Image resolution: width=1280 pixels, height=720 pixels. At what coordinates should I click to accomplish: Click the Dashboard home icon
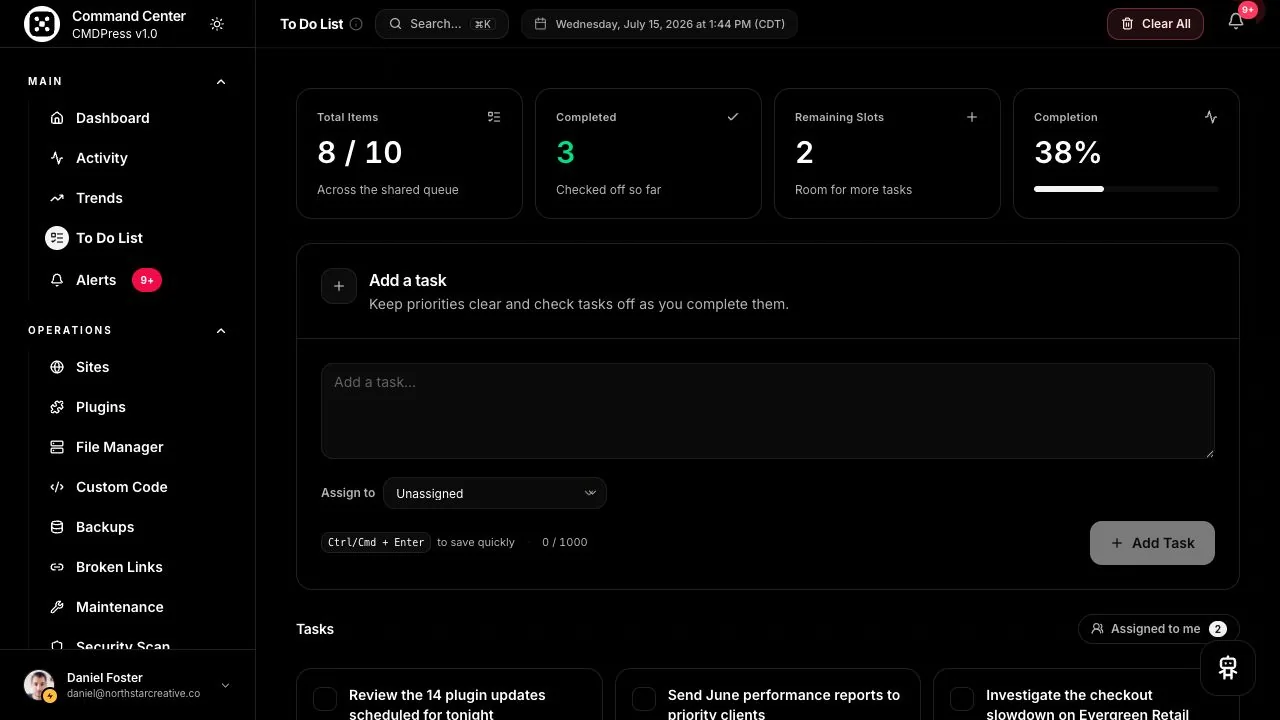pos(57,118)
